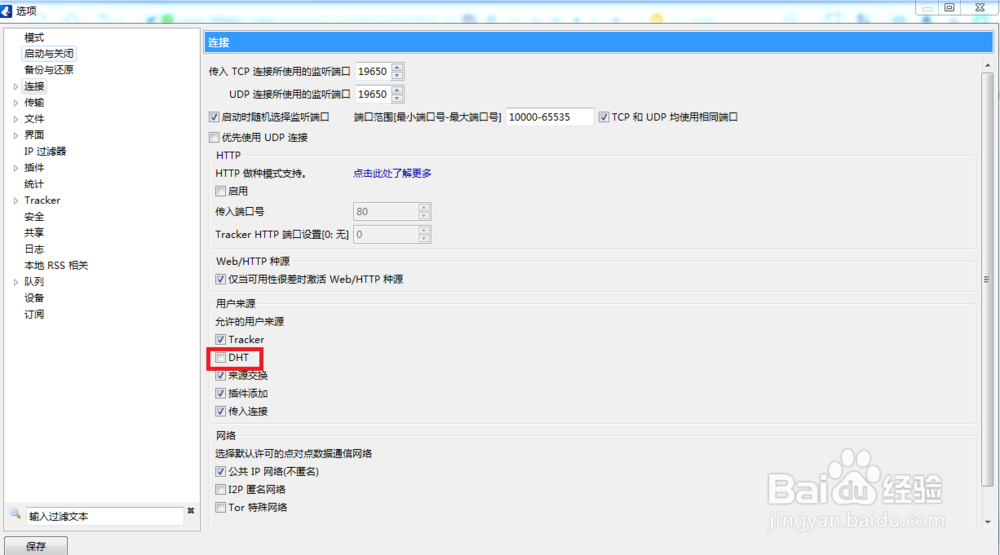Screen dimensions: 1000x555
Task: Expand the Tracker tree node arrow
Action: tap(16, 201)
